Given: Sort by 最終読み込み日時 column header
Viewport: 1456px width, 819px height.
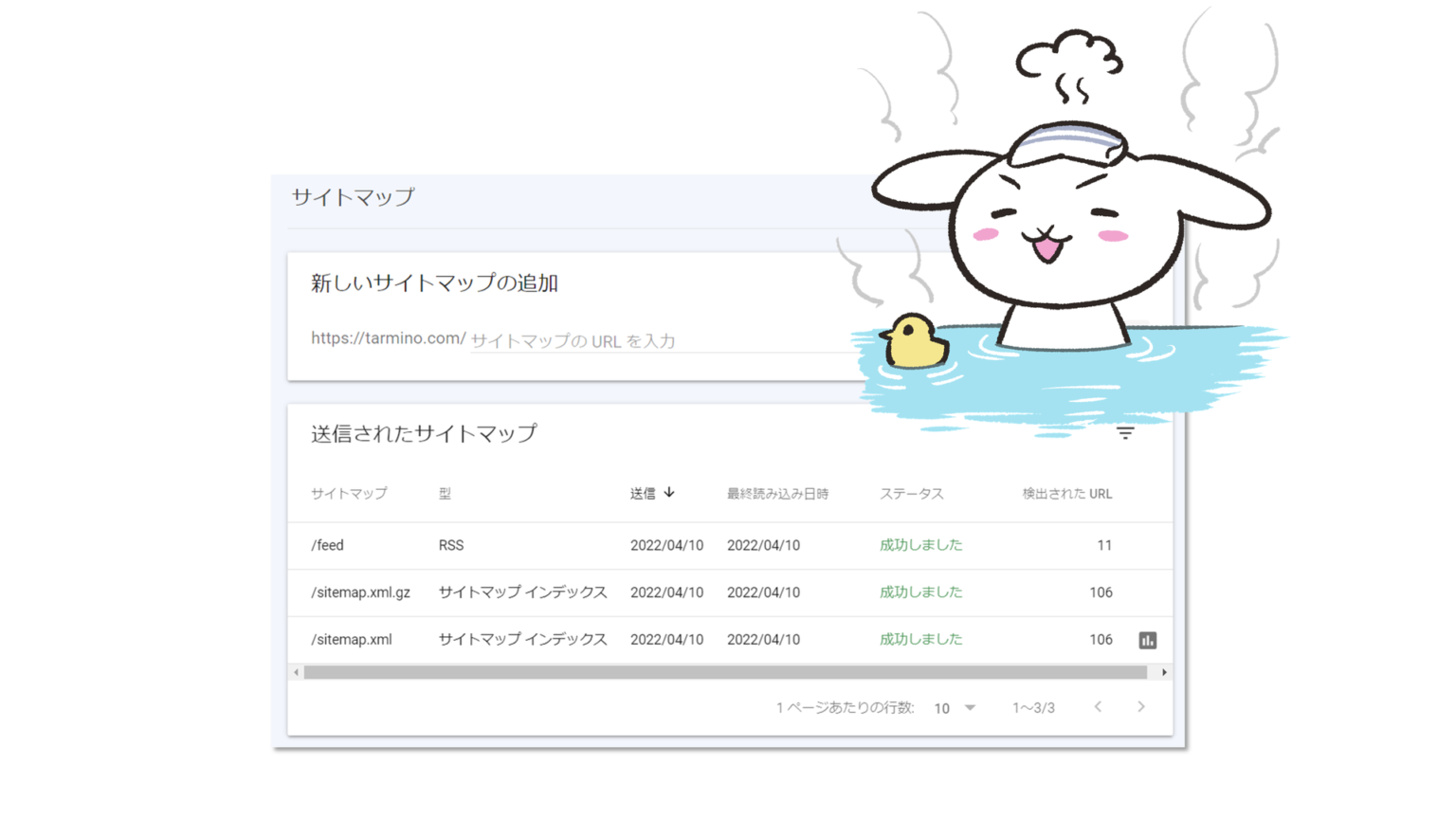Looking at the screenshot, I should 777,494.
